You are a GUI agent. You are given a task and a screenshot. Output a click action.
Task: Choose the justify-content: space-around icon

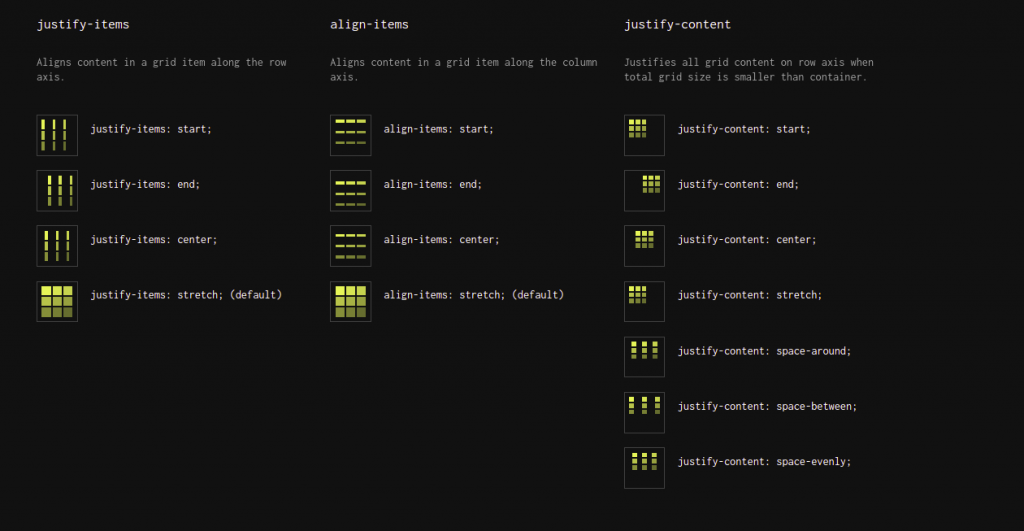[644, 357]
